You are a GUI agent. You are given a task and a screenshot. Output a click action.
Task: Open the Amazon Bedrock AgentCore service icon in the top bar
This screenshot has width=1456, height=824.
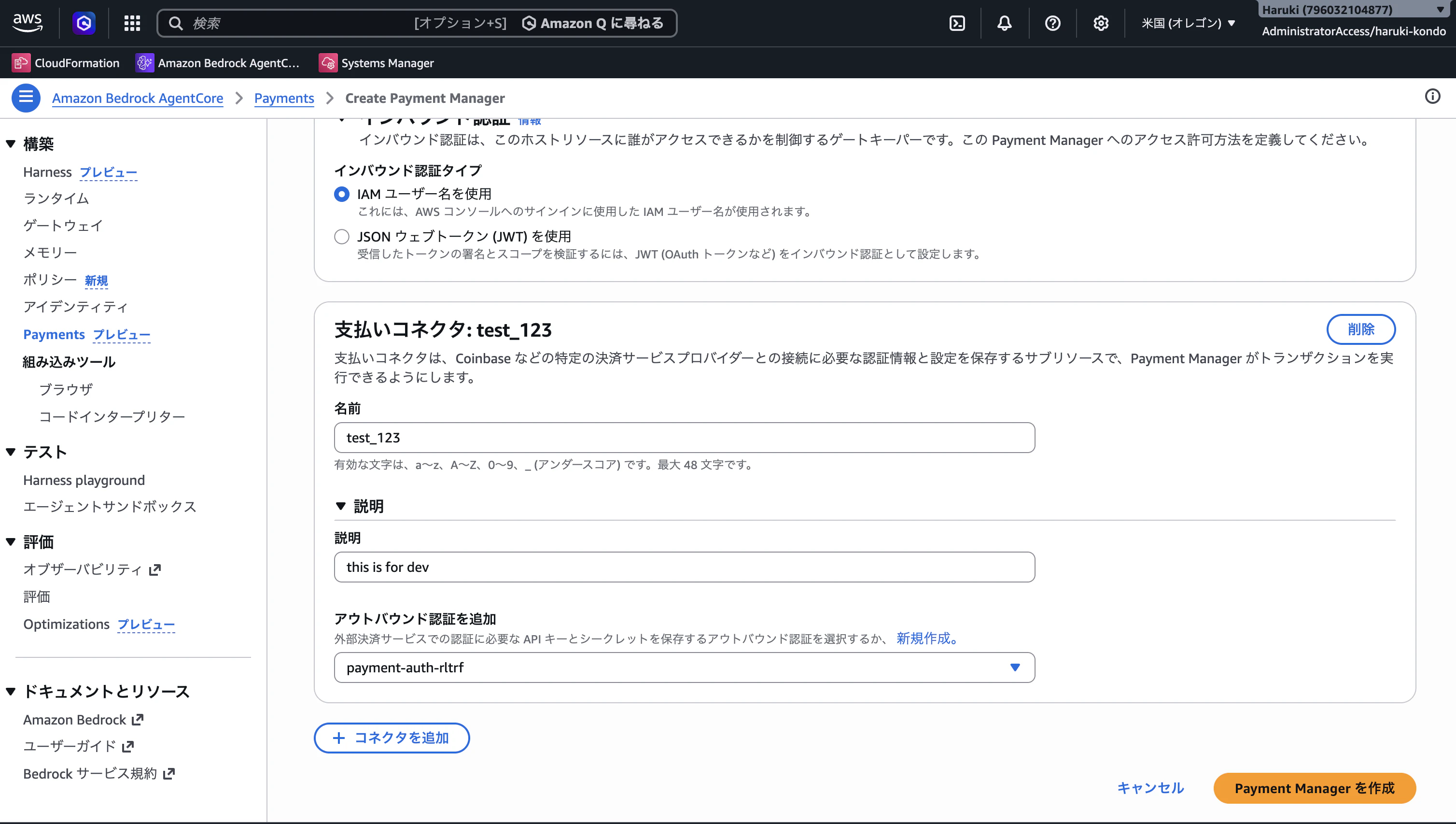pos(84,23)
